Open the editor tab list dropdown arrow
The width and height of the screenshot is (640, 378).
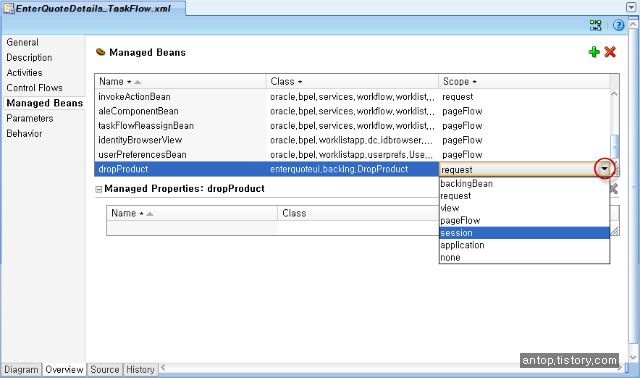click(x=631, y=7)
